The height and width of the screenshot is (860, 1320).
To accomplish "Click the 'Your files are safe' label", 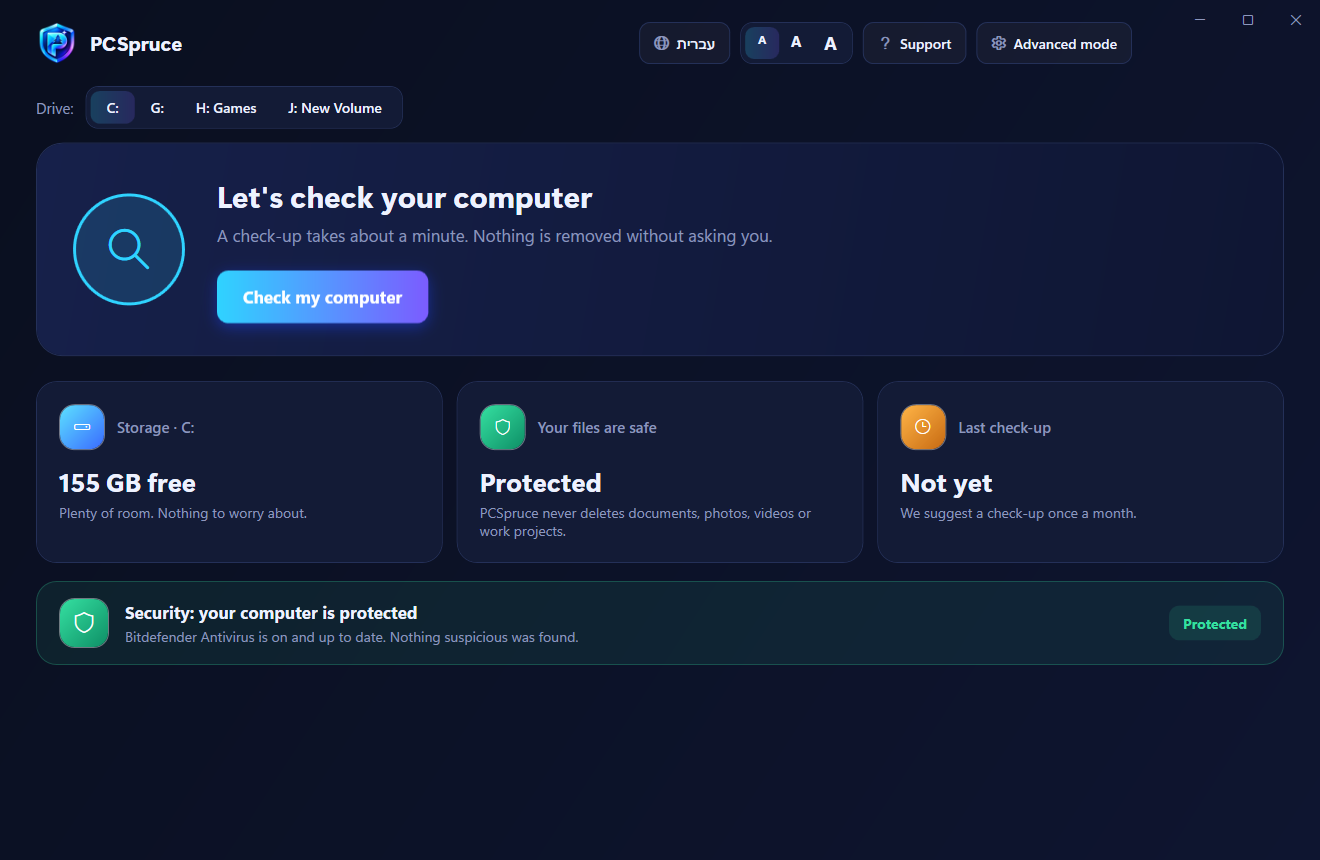I will pos(597,428).
